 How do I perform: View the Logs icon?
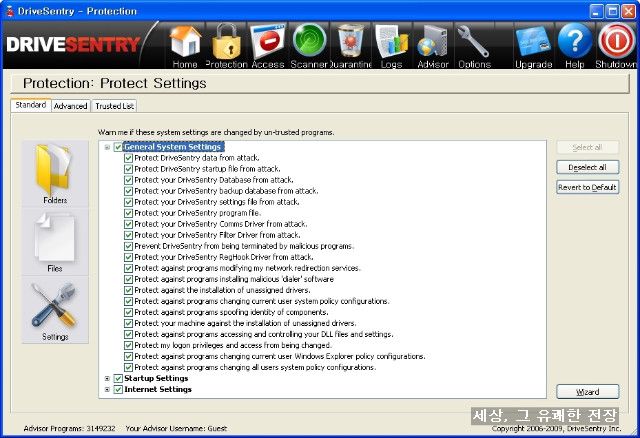click(x=391, y=45)
